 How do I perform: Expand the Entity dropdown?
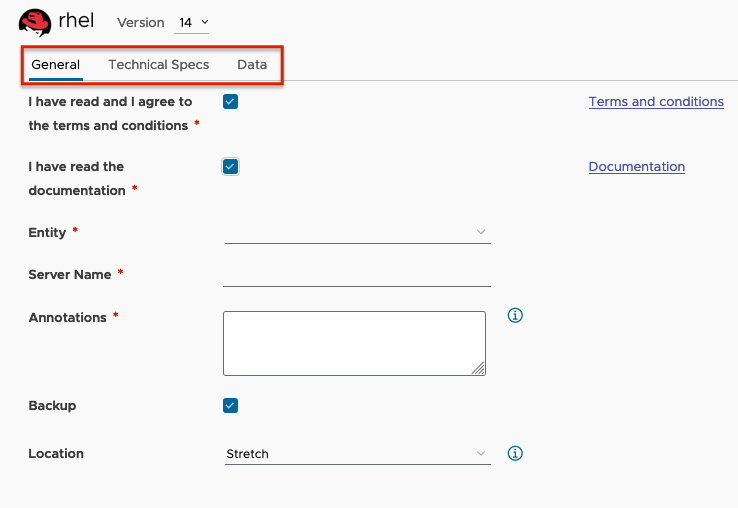[357, 232]
